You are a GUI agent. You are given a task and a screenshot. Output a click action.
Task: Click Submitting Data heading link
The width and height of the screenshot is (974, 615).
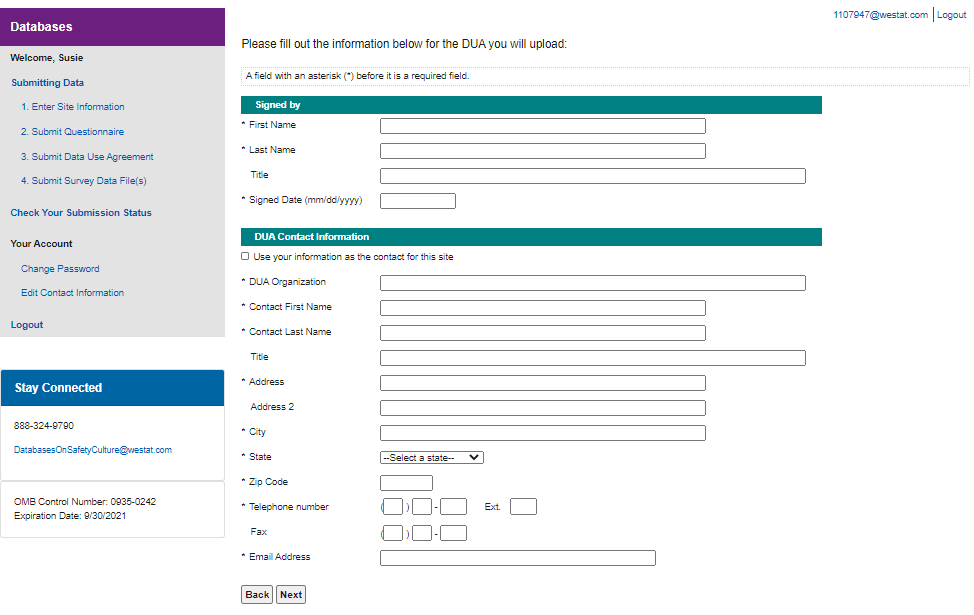[x=47, y=83]
